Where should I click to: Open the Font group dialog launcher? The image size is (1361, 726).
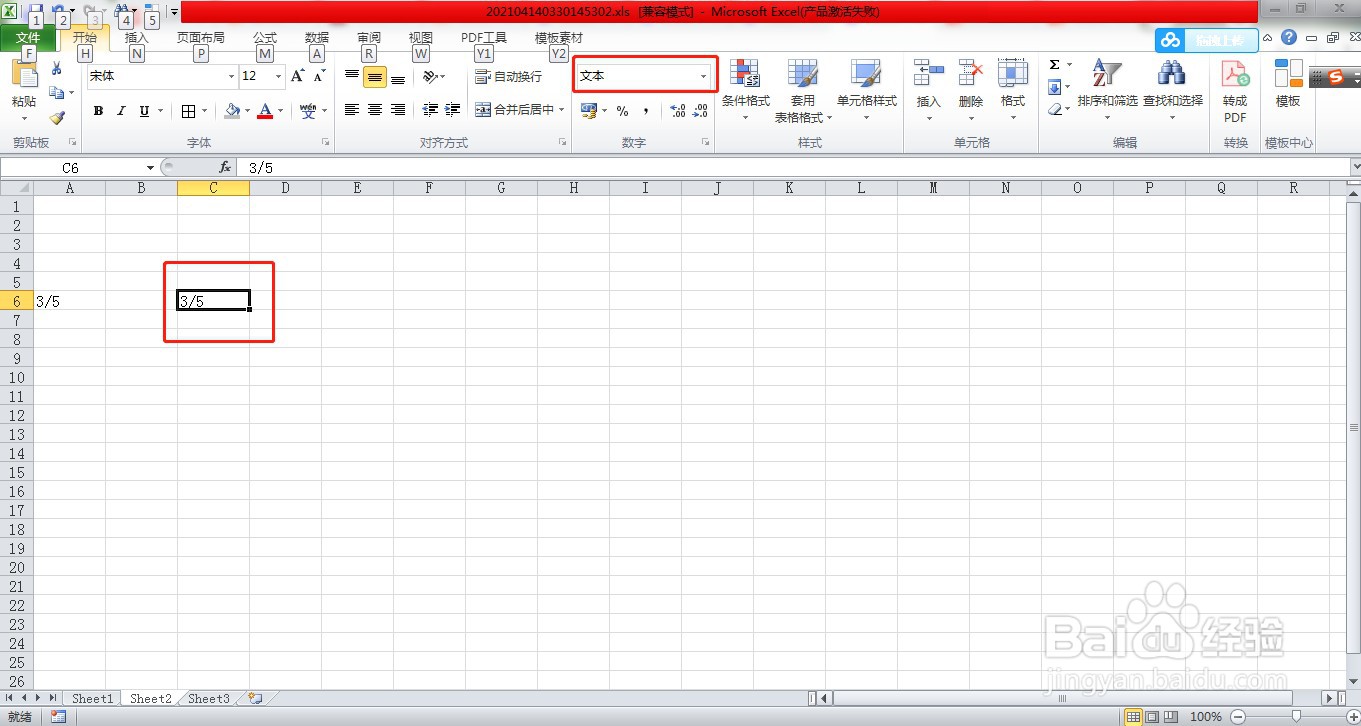click(326, 143)
